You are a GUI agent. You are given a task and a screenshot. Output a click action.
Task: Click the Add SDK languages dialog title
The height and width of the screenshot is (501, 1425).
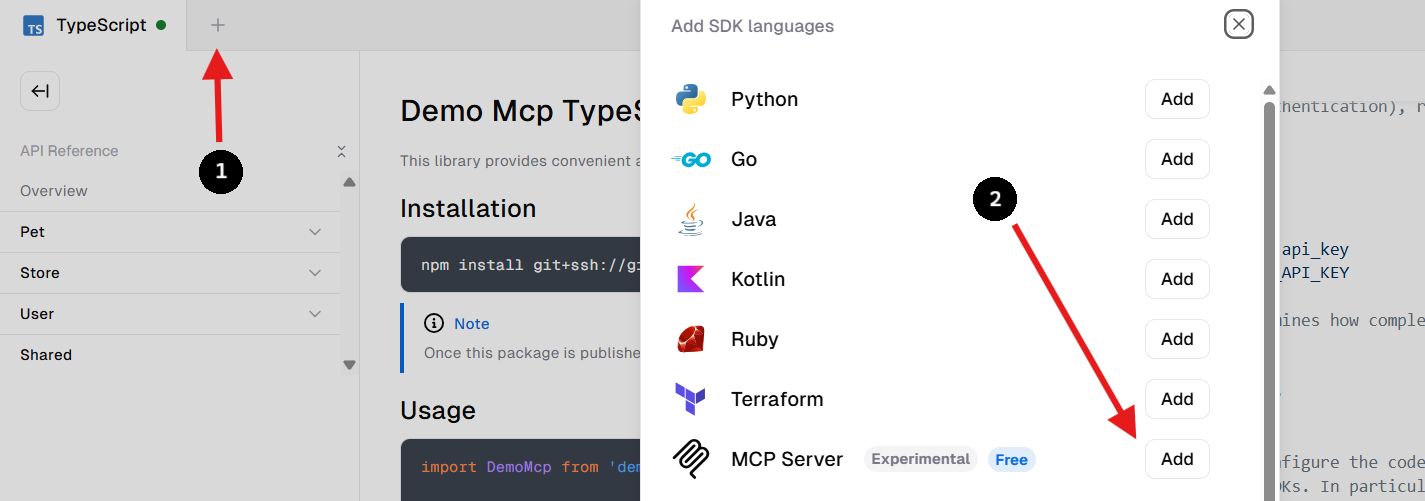point(752,26)
